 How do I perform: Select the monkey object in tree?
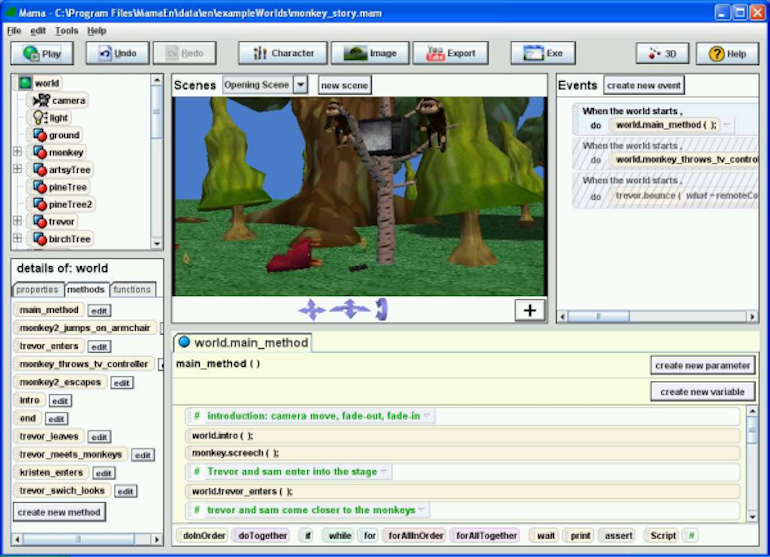point(58,152)
